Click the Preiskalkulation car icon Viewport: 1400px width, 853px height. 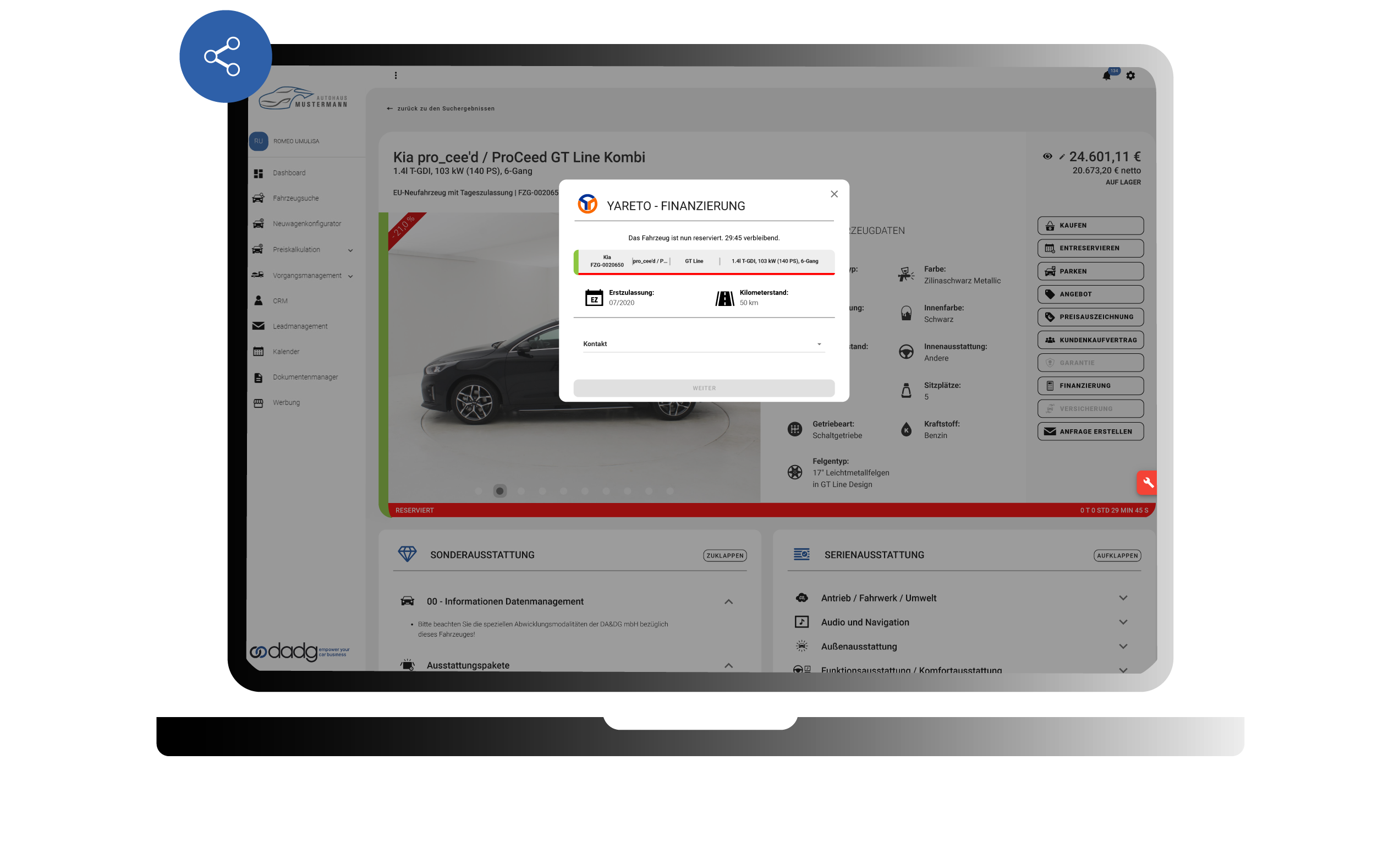(x=258, y=249)
